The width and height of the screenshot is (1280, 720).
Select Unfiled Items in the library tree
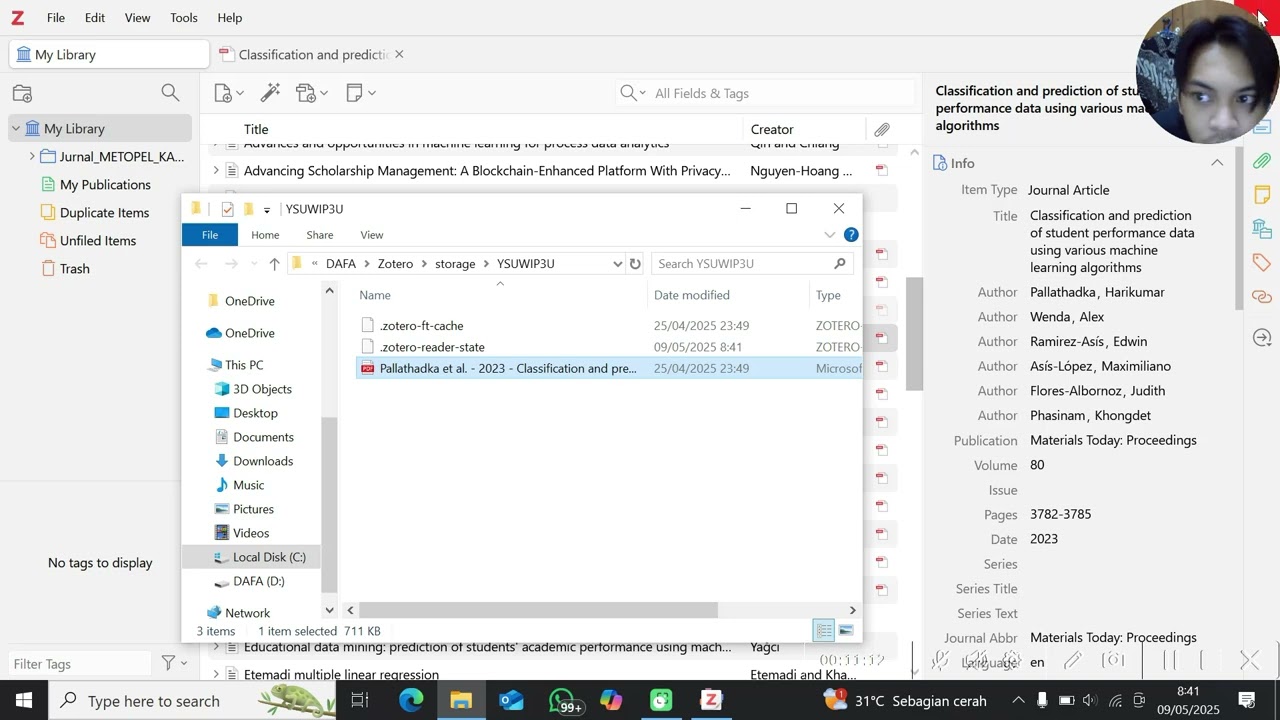97,240
